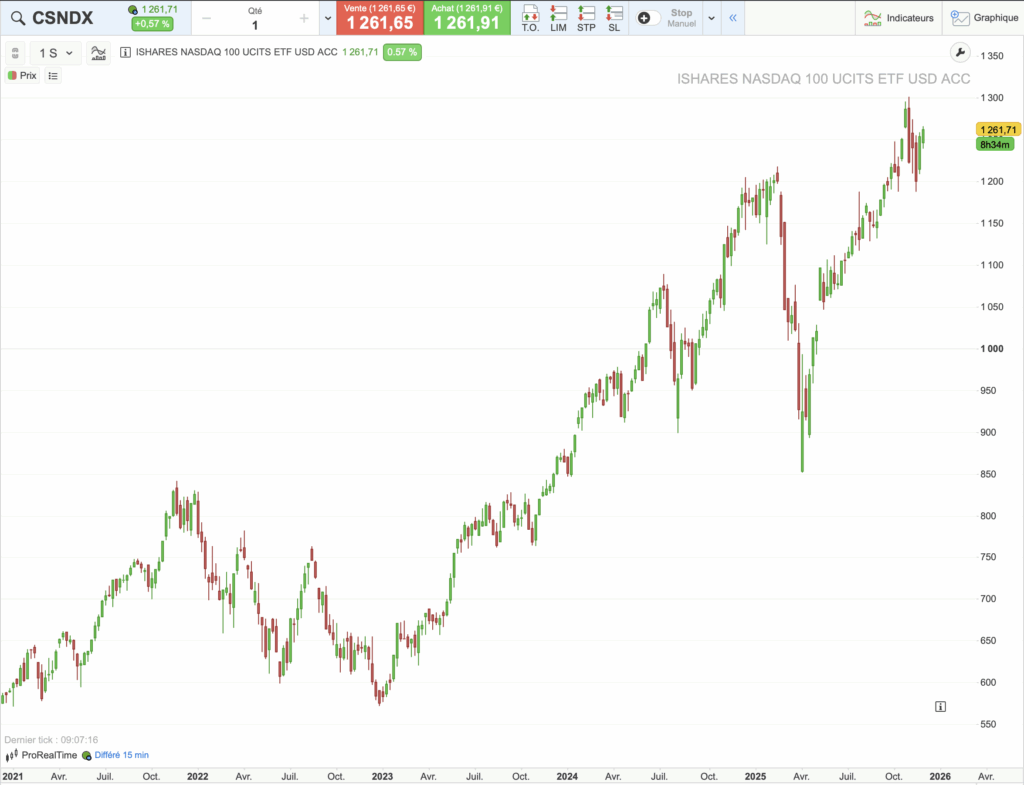Expand the Stop Manuel options chevron
Viewport: 1024px width, 785px height.
(711, 17)
